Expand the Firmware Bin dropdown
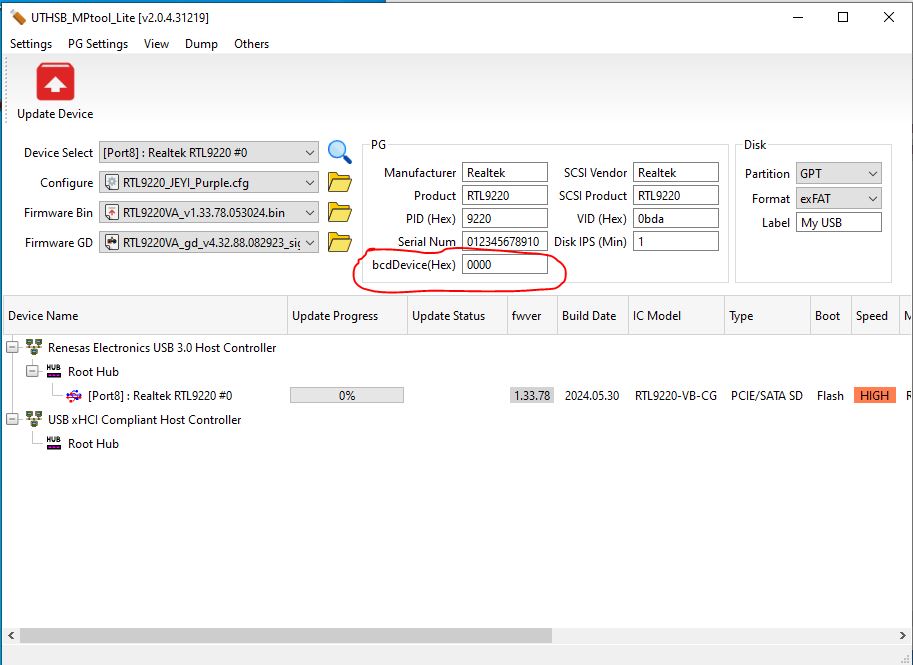 pyautogui.click(x=309, y=213)
